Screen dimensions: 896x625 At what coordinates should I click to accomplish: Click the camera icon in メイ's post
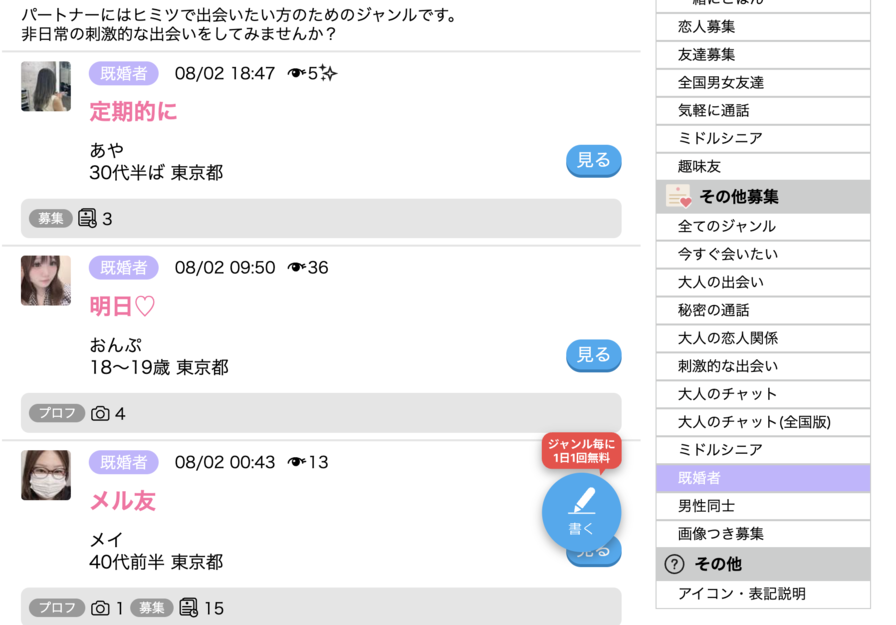100,608
